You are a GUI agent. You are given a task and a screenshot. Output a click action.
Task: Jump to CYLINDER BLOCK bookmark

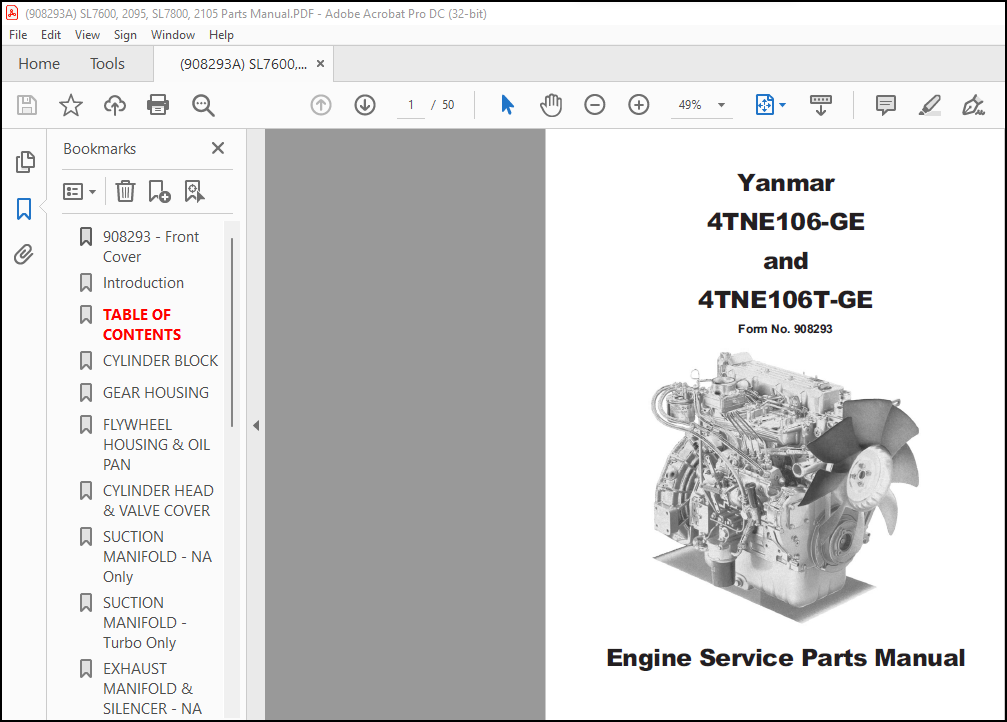point(160,361)
